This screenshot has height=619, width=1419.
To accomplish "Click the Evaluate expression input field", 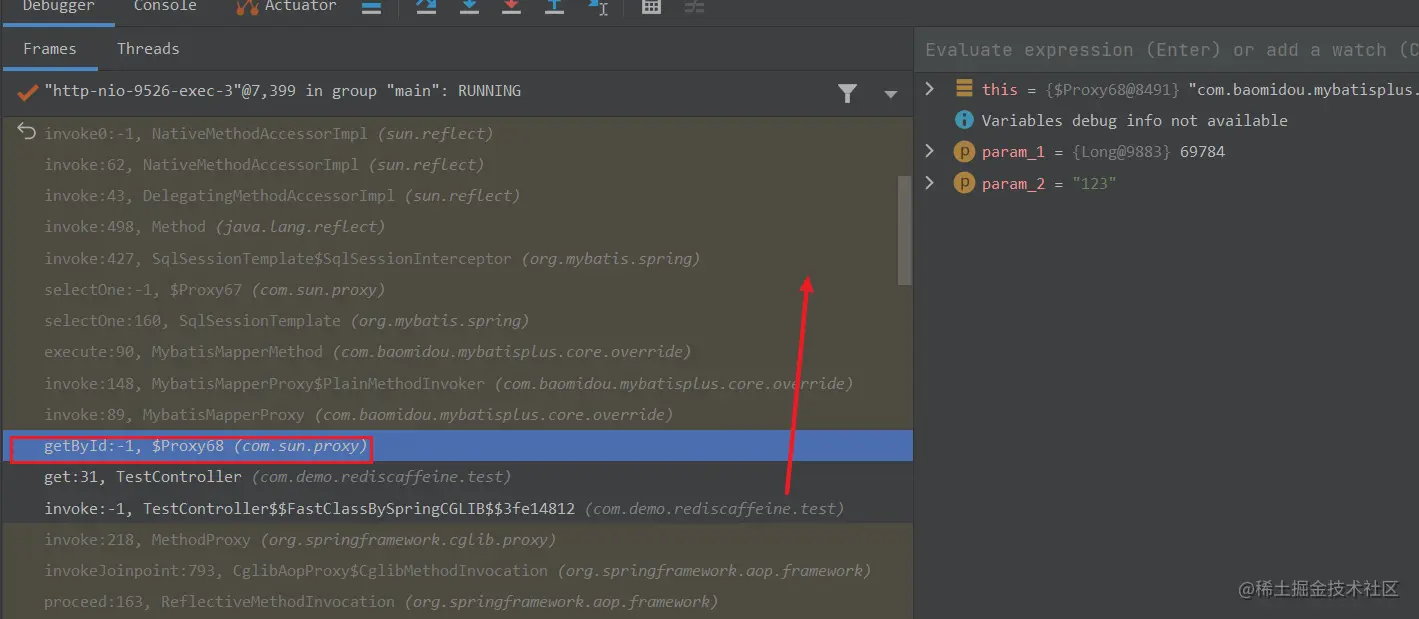I will (1168, 50).
